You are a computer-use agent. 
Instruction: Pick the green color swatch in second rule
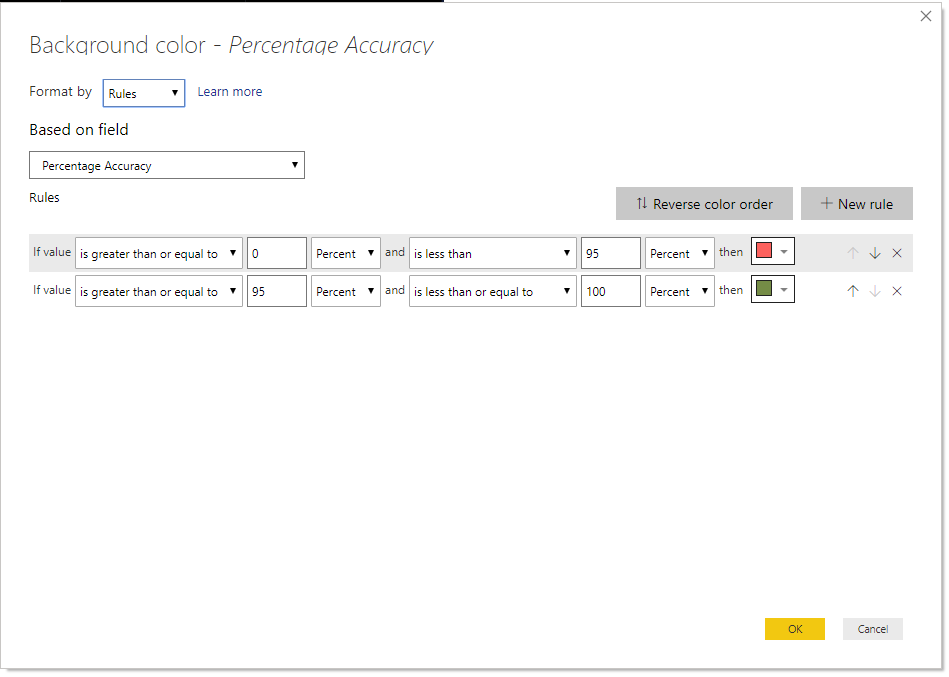coord(772,289)
